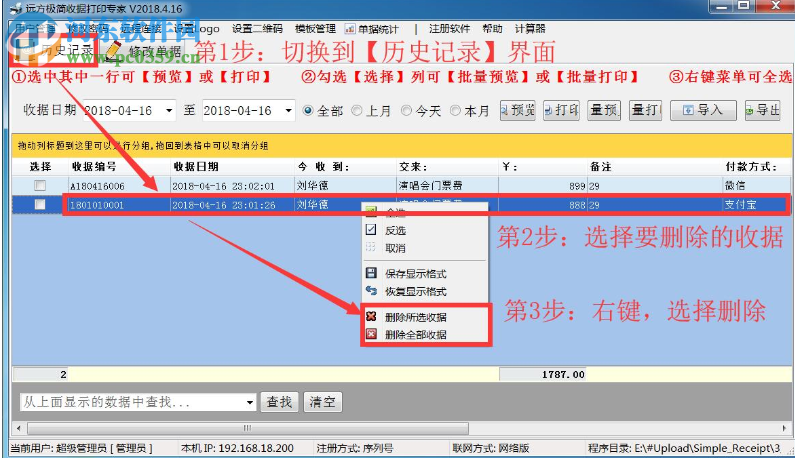This screenshot has width=795, height=458.
Task: Click the horizontal scrollbar thumb
Action: (247, 428)
